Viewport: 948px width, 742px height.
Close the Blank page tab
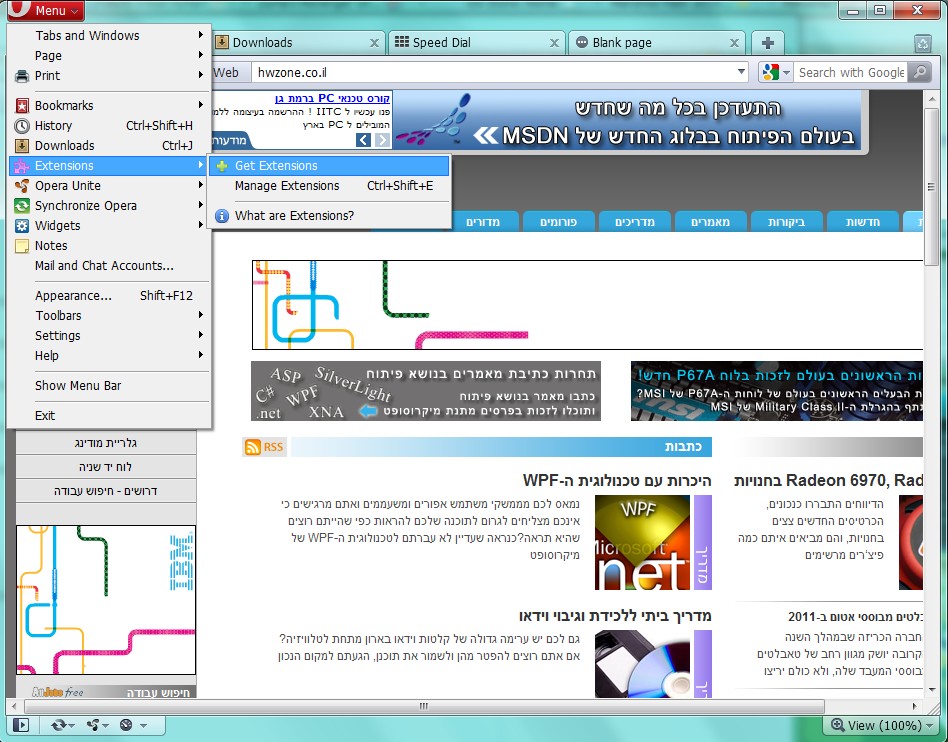[x=734, y=43]
